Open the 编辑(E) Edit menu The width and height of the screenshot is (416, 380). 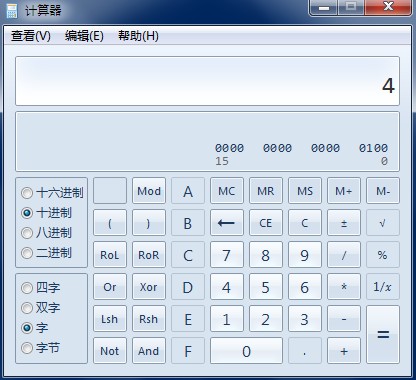[x=84, y=36]
